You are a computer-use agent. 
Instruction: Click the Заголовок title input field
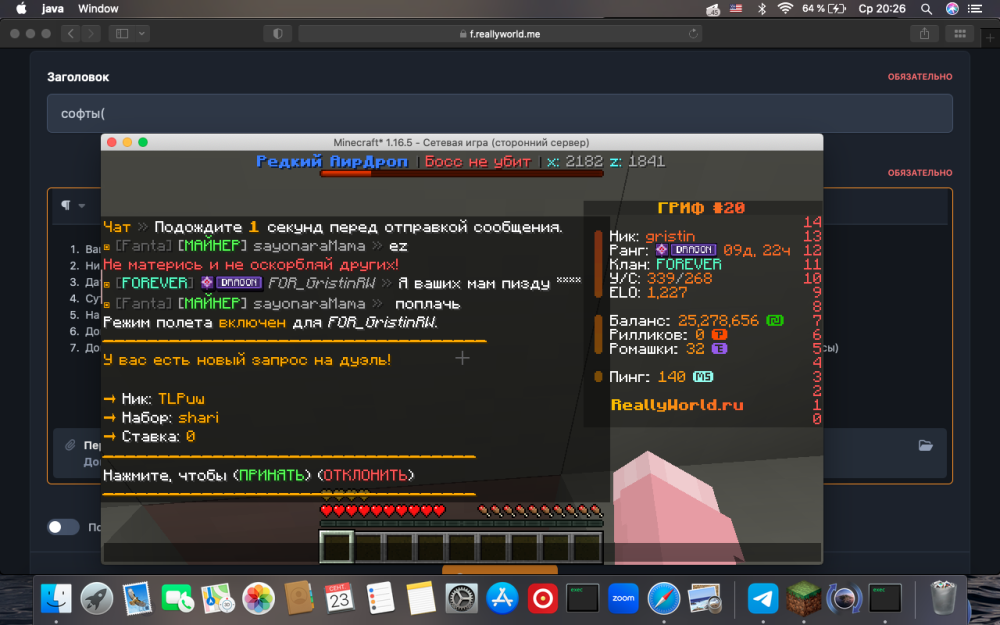pyautogui.click(x=500, y=114)
